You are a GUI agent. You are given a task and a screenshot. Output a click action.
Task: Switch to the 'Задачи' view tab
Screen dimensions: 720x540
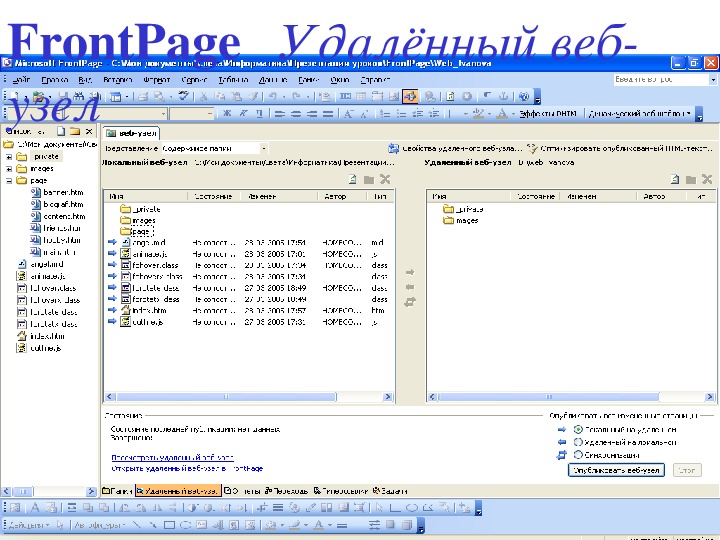point(390,491)
